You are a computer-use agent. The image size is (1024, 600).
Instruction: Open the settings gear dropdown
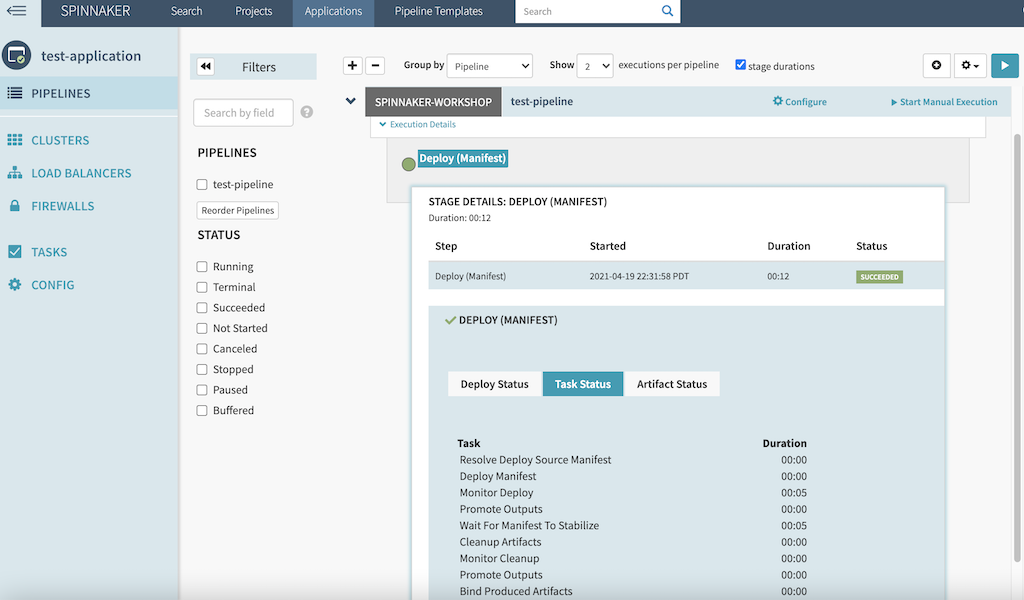(970, 65)
